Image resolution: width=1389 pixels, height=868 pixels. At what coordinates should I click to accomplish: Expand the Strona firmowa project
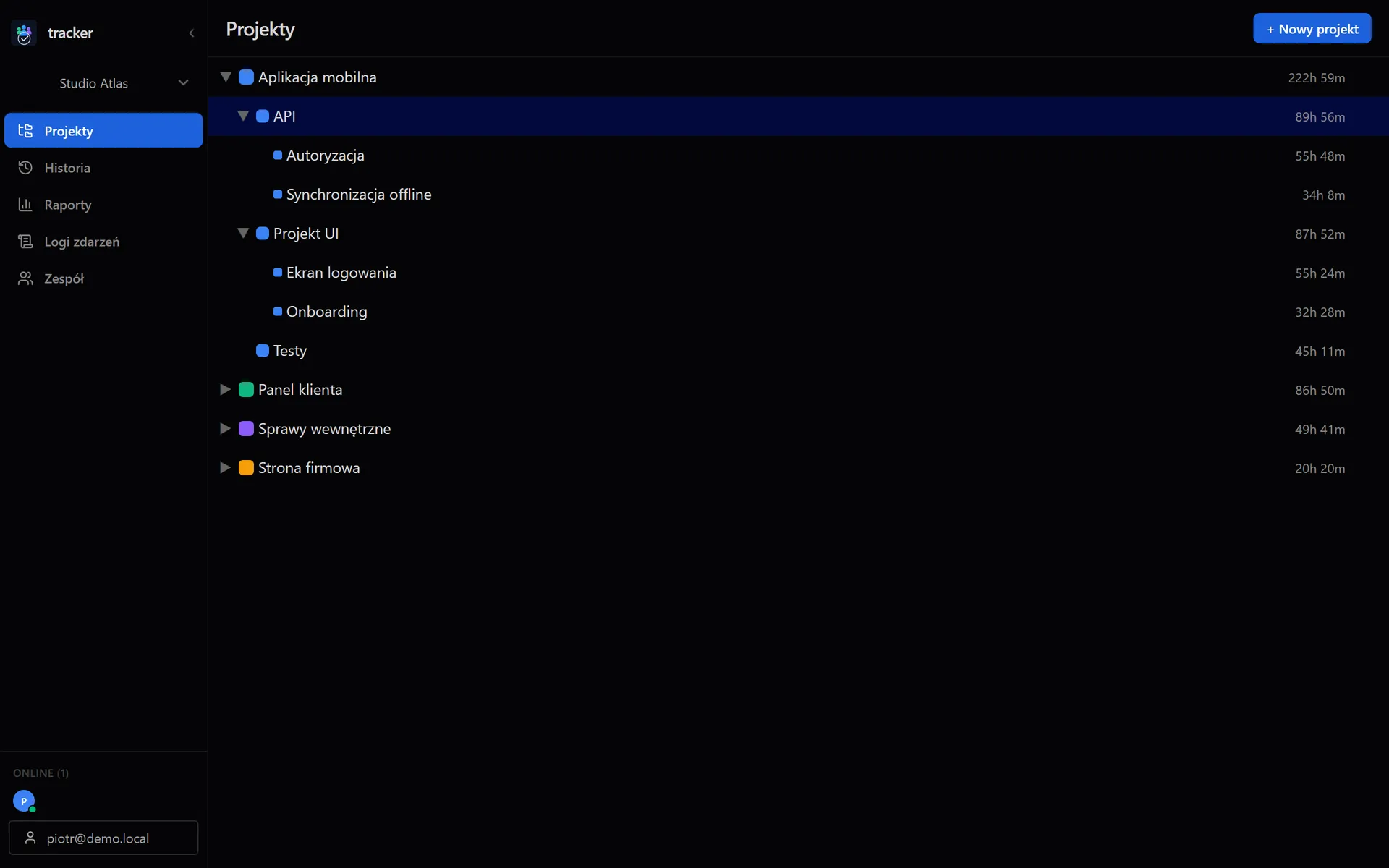pyautogui.click(x=226, y=467)
